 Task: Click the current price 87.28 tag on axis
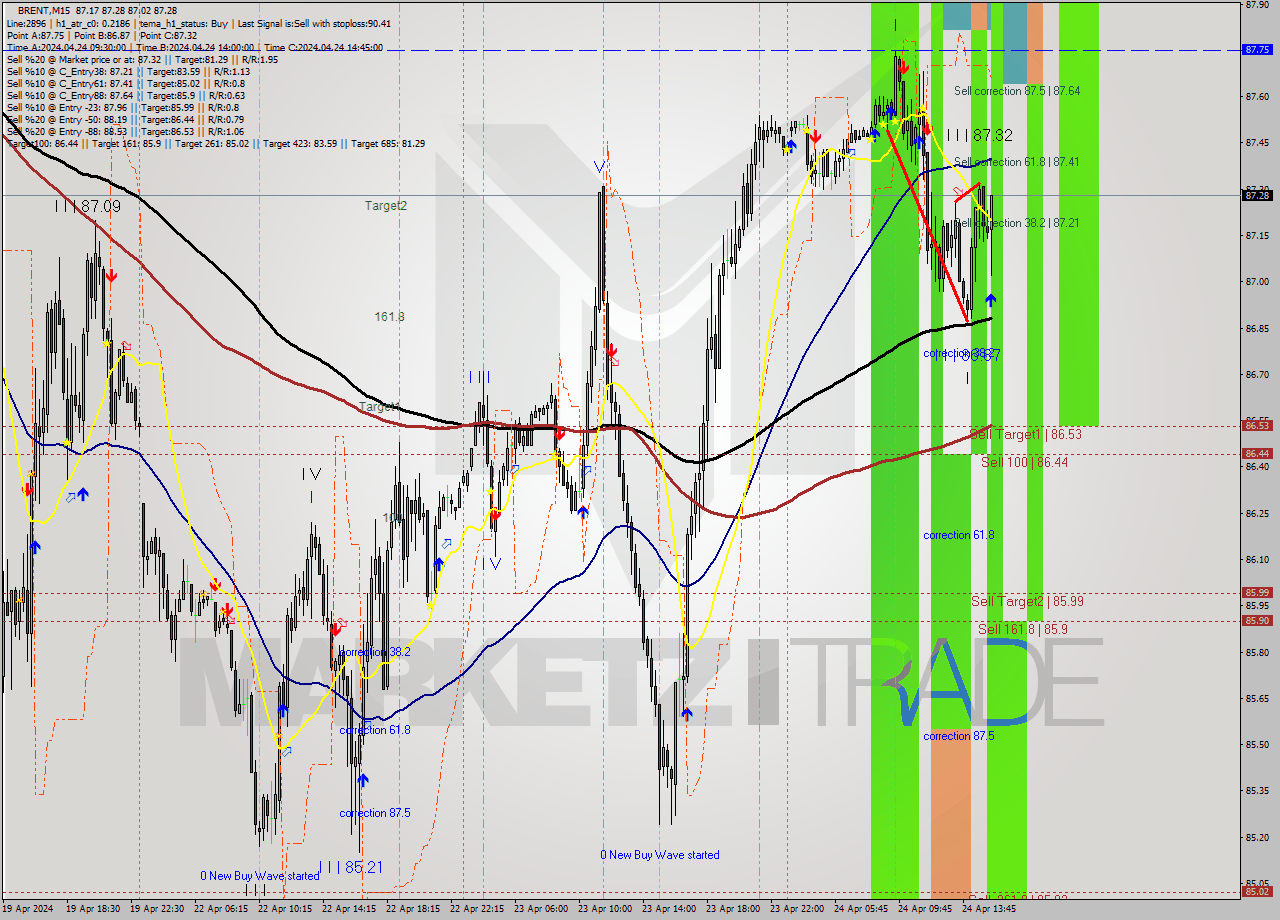pos(1257,196)
